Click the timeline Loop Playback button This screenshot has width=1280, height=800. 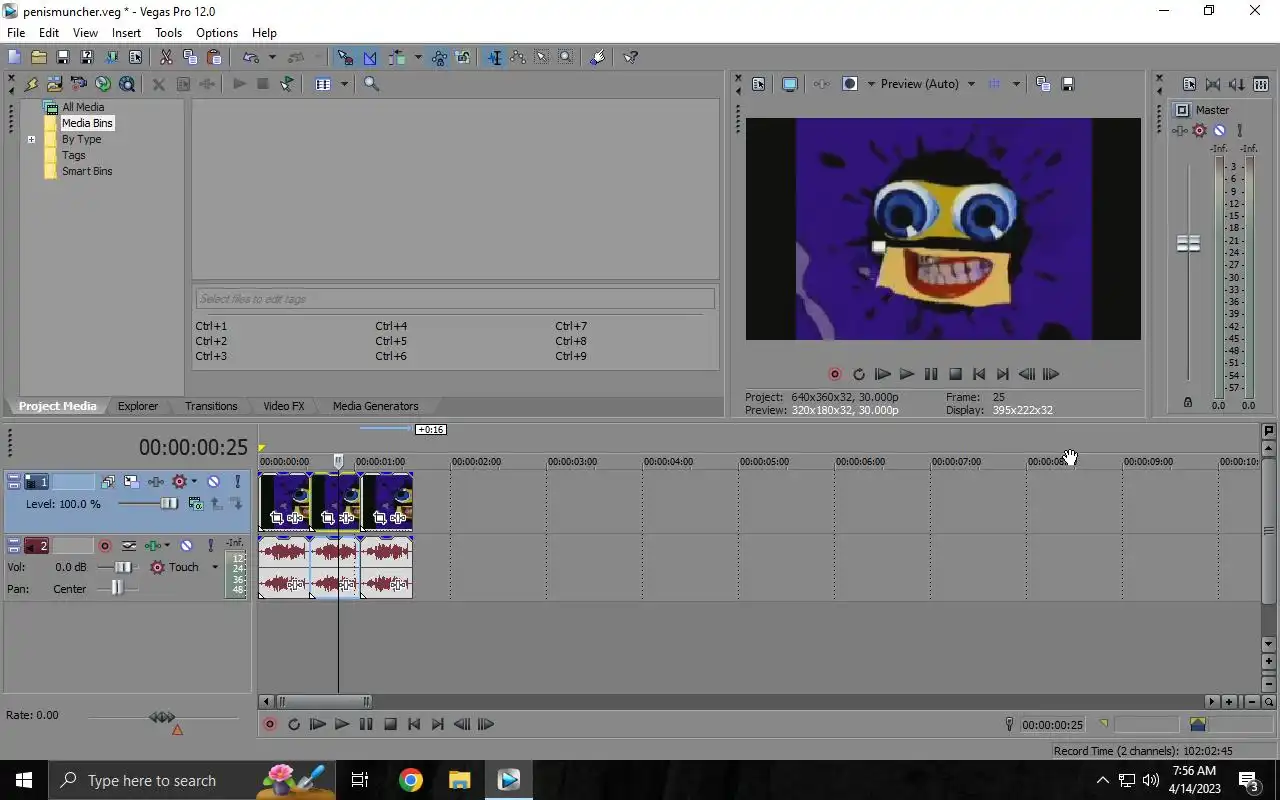[x=293, y=725]
